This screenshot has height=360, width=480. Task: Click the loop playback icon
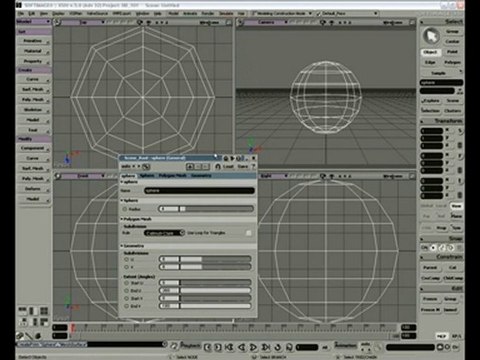click(277, 347)
